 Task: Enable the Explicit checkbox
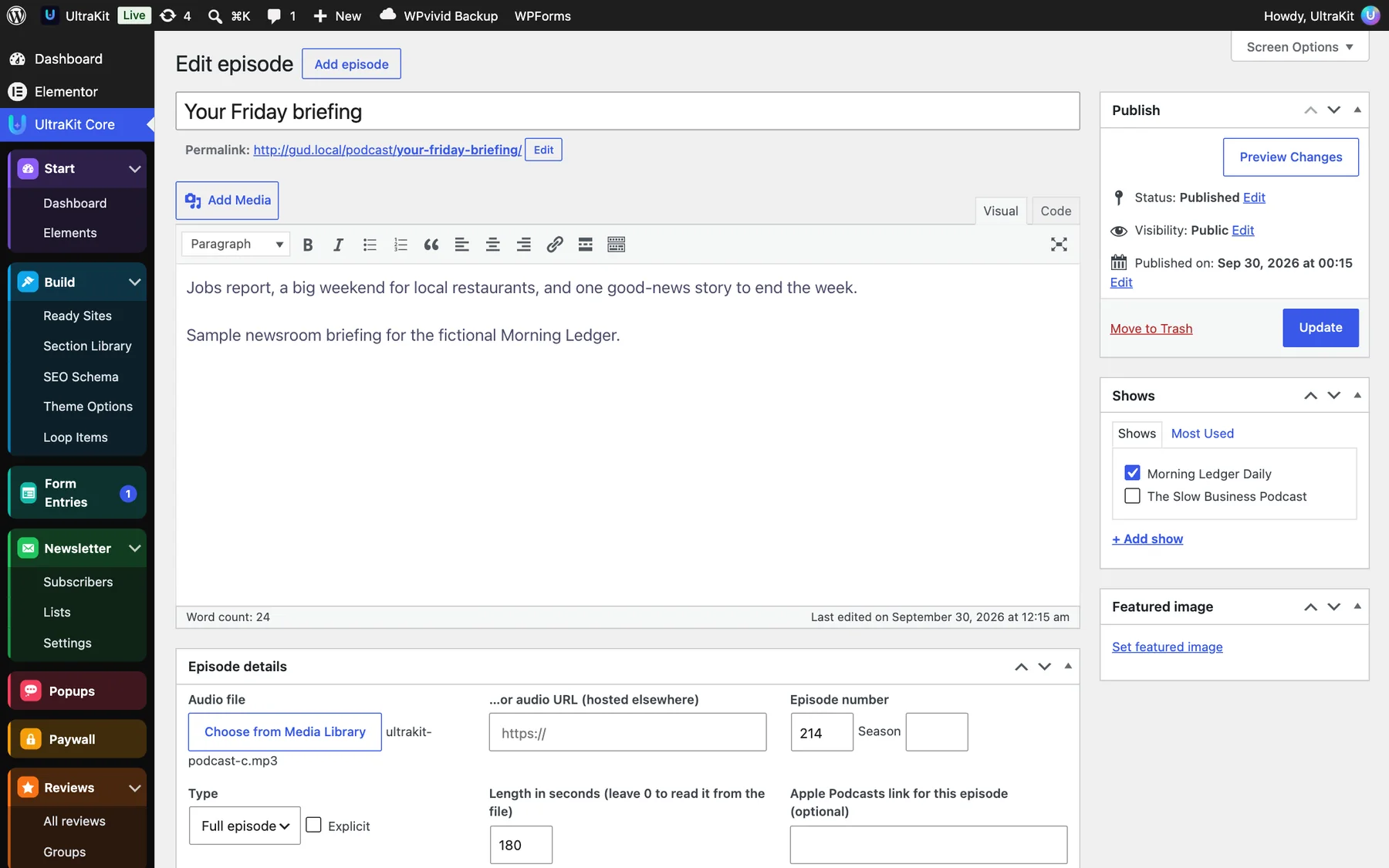(x=314, y=825)
